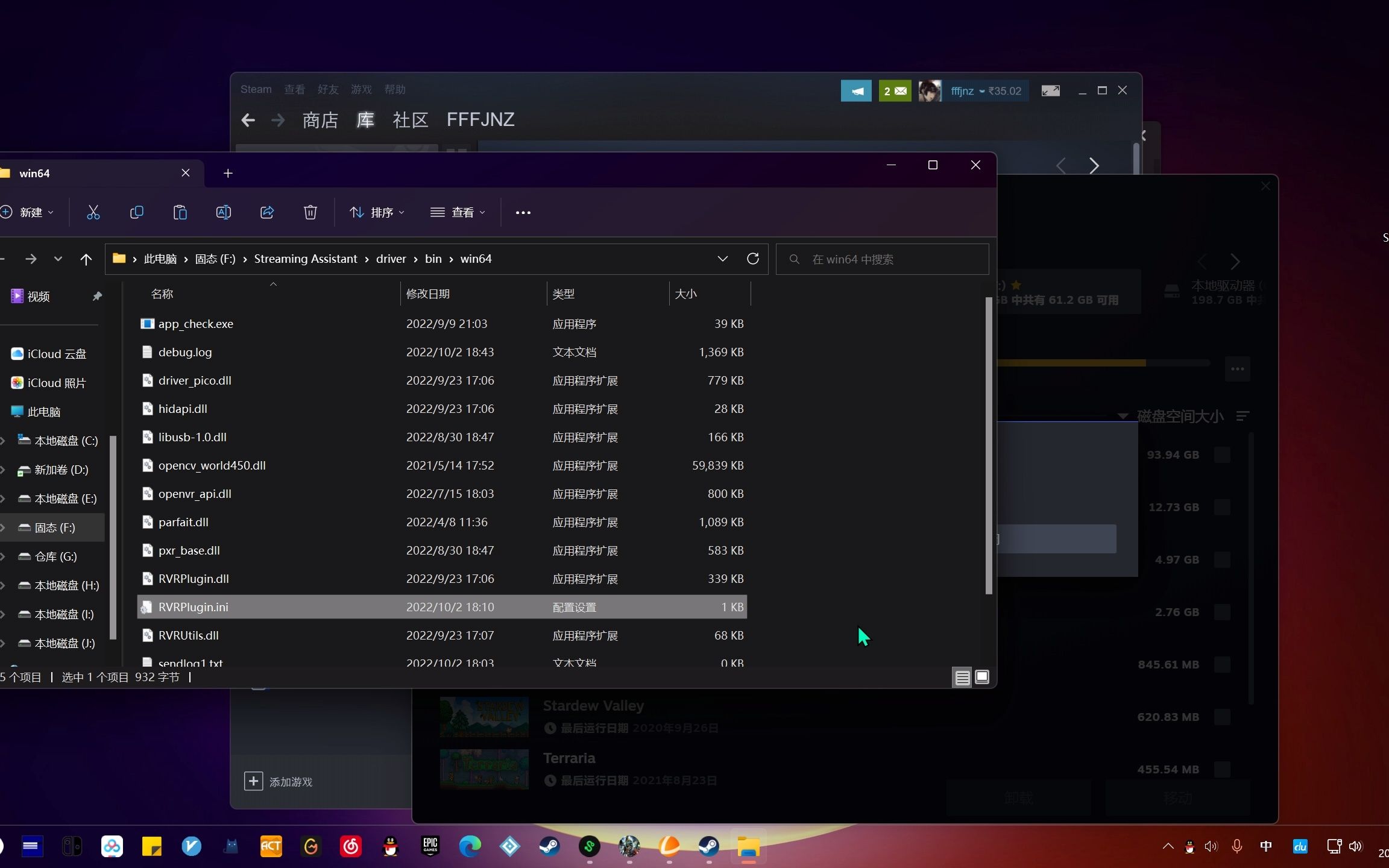The height and width of the screenshot is (868, 1389).
Task: Tick the checkbox next to 2.76 GB
Action: pos(1222,612)
